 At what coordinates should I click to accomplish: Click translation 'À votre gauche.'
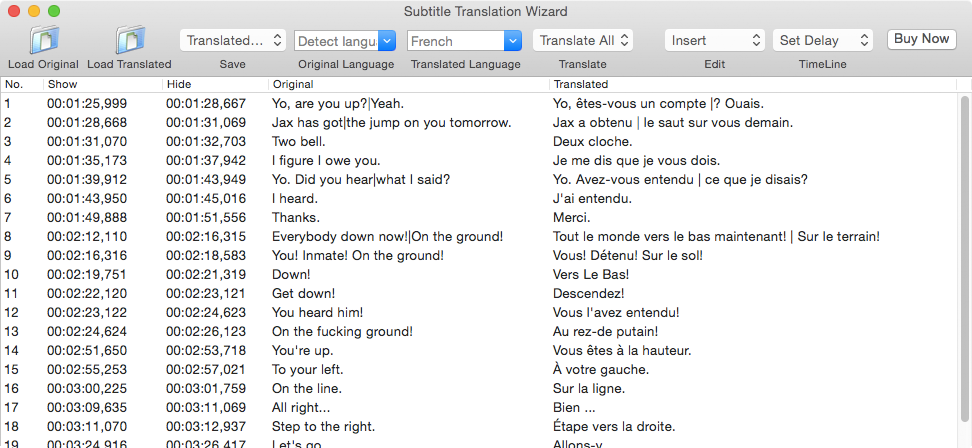pos(601,370)
